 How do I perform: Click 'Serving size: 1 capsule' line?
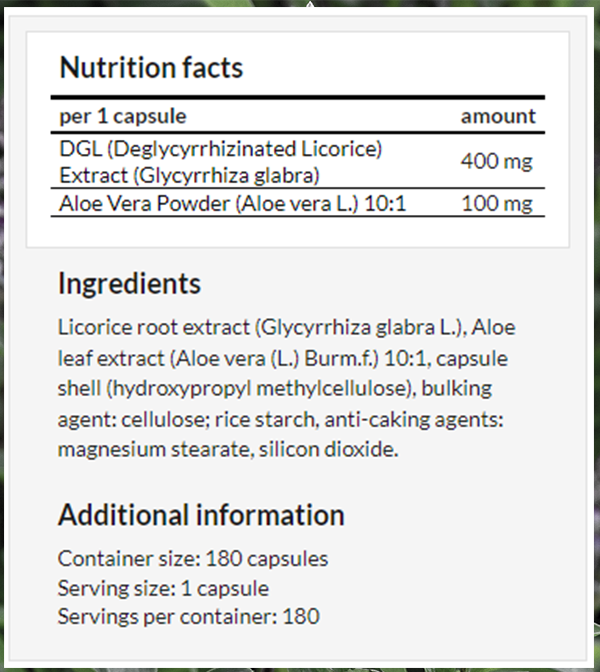tap(163, 588)
